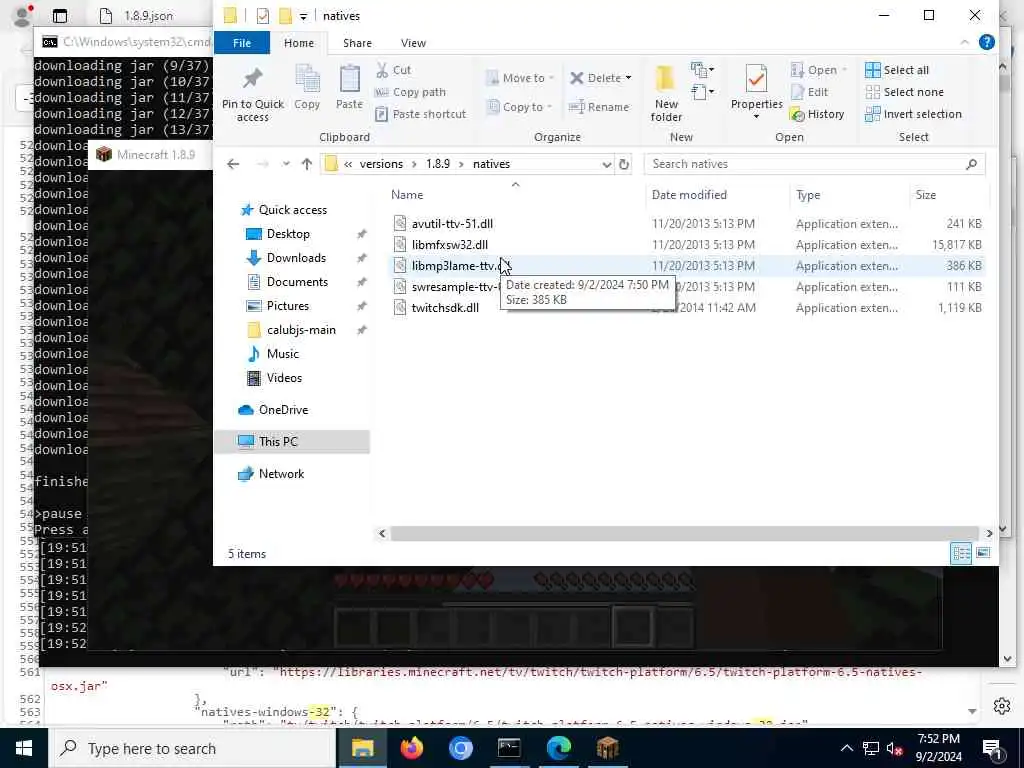
Task: Open the Quick Access Toolbar customize dropdown
Action: pos(303,16)
